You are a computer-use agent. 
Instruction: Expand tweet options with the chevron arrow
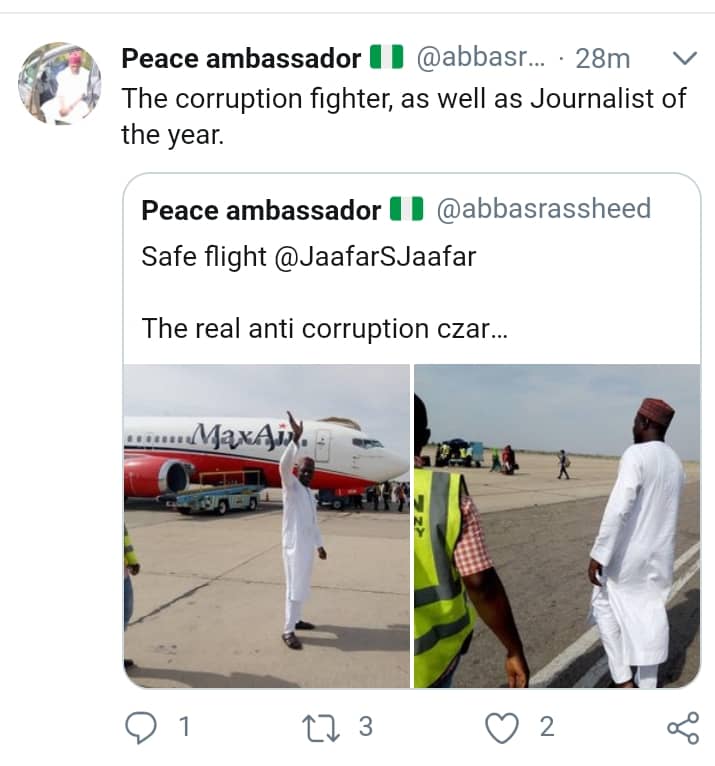(684, 58)
